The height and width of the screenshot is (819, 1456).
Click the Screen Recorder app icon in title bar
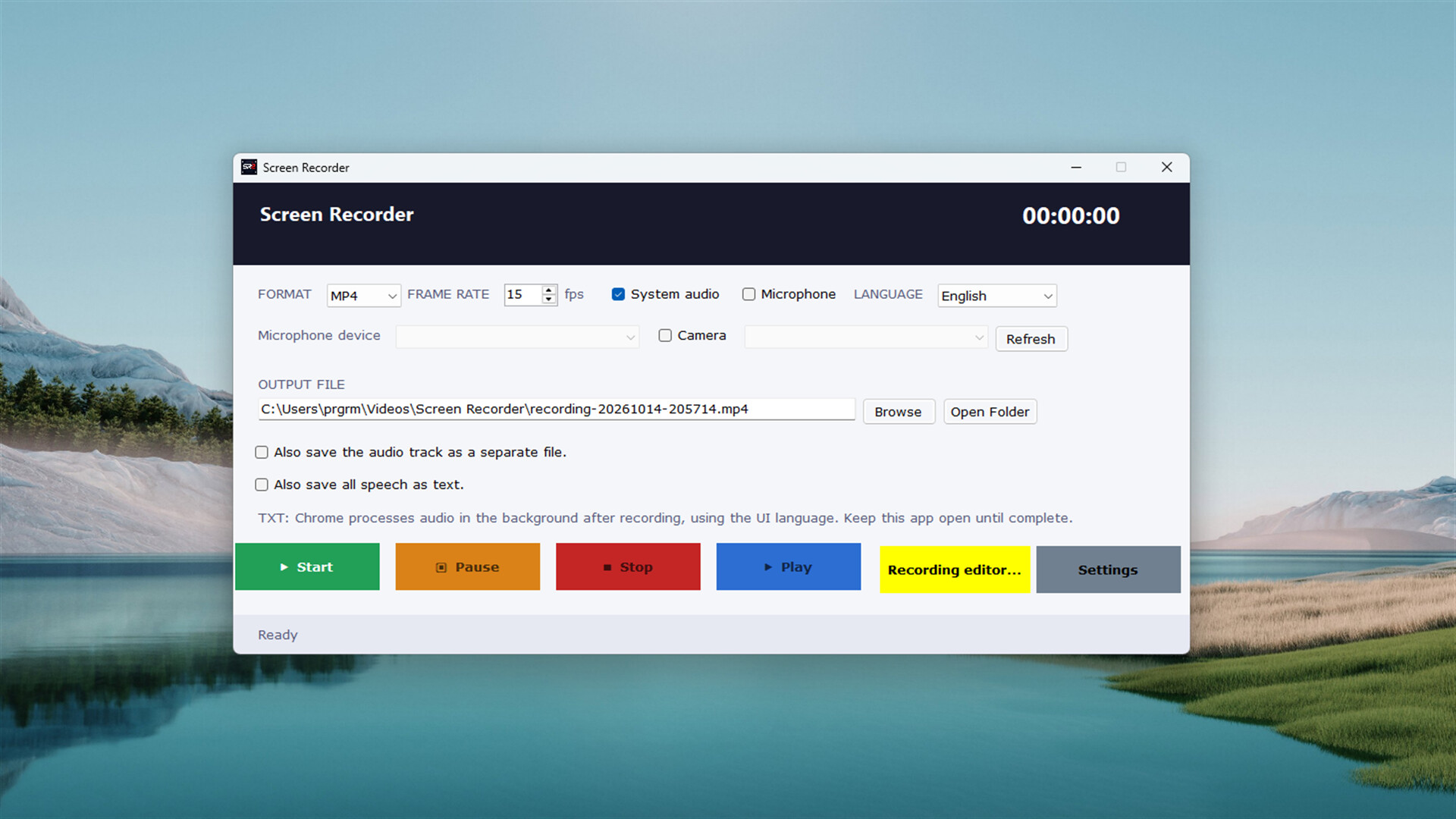click(x=249, y=168)
